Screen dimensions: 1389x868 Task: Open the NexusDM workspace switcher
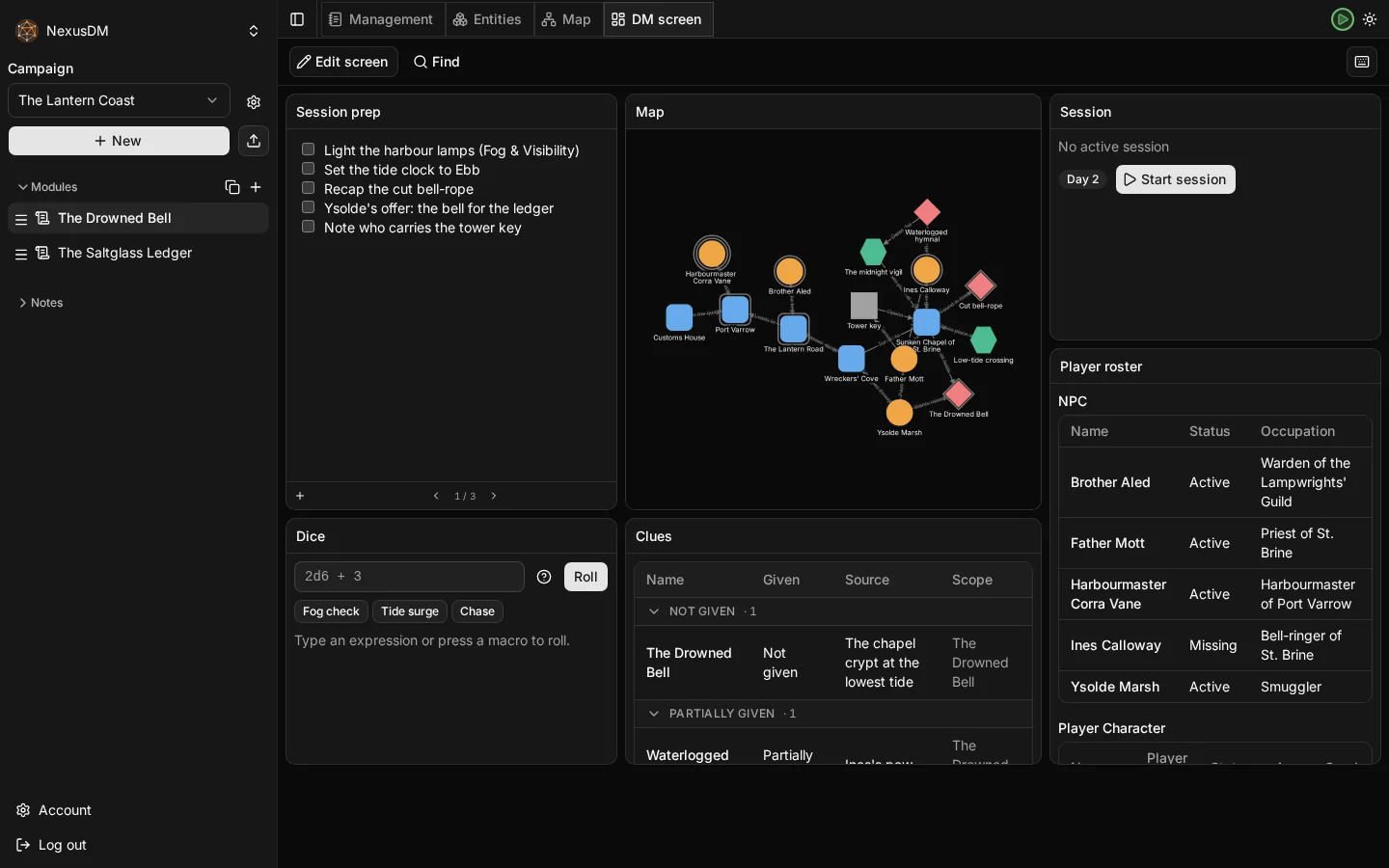click(x=138, y=31)
